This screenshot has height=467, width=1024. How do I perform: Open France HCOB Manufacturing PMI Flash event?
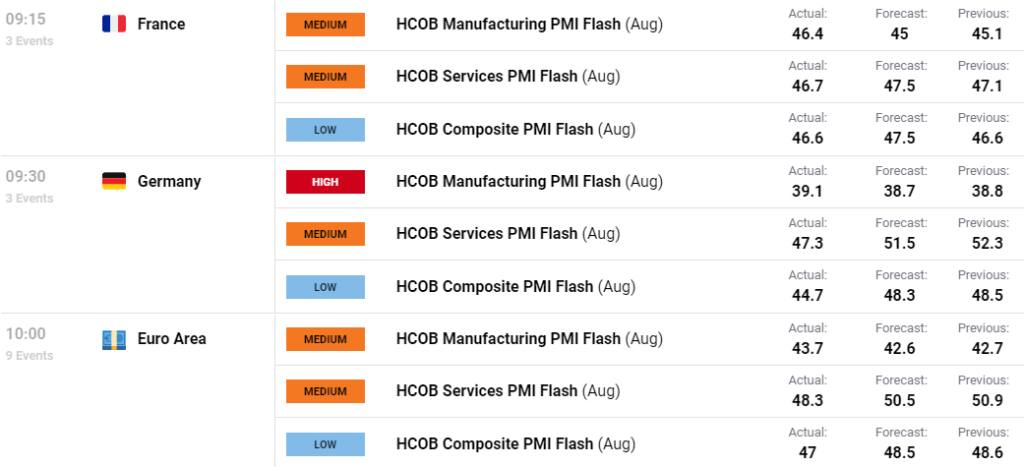[529, 25]
